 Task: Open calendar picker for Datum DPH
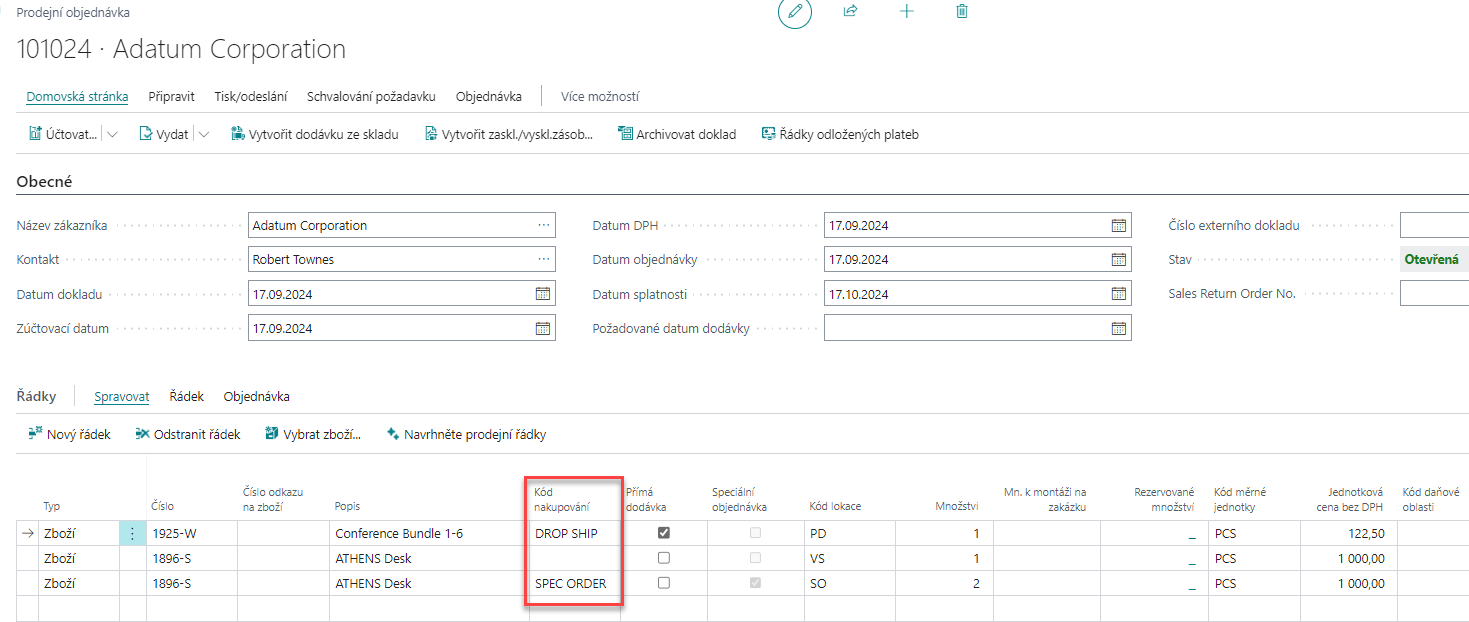point(1118,226)
